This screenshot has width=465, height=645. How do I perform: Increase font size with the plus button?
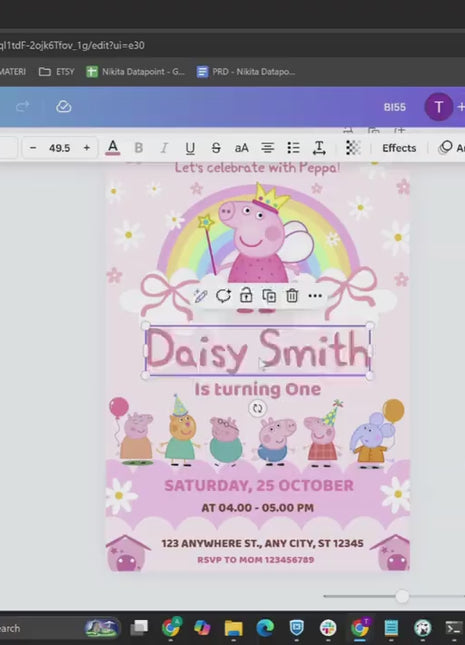[x=86, y=148]
